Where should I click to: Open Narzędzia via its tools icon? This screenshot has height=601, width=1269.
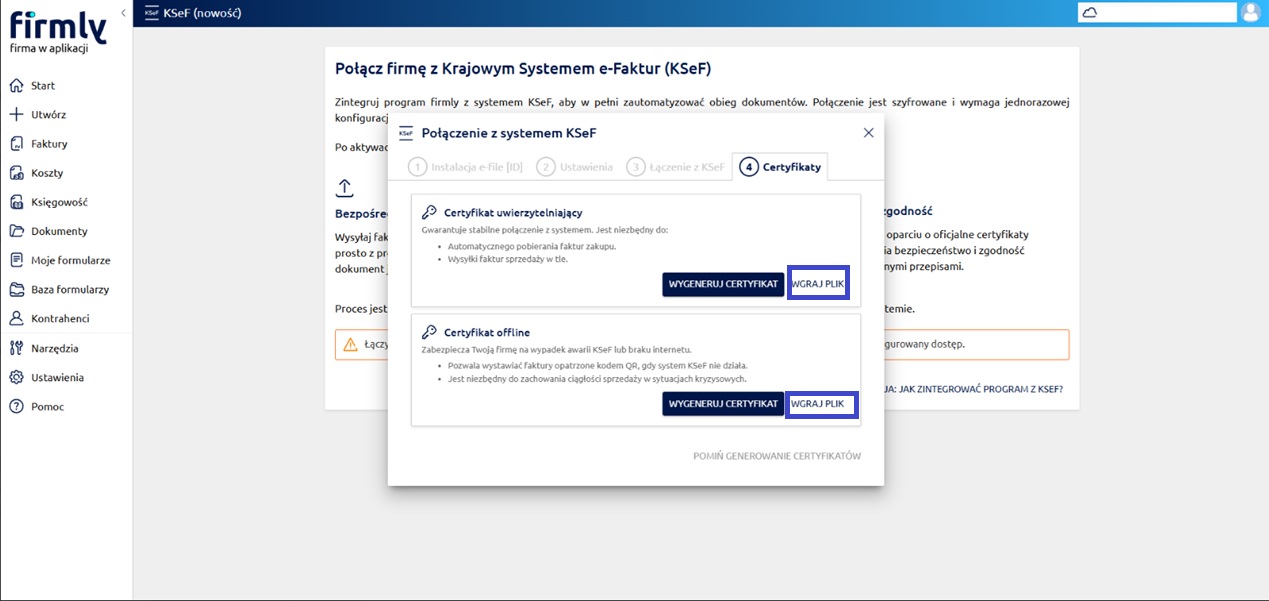pos(16,348)
